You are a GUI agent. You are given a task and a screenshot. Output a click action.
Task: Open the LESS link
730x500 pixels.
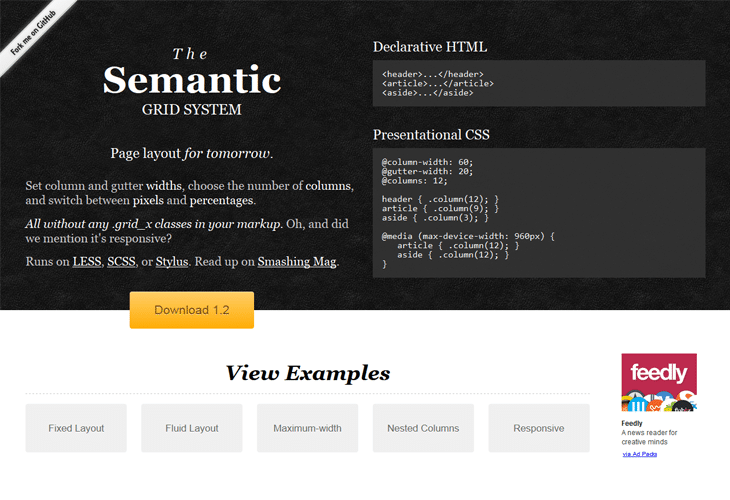pyautogui.click(x=87, y=262)
